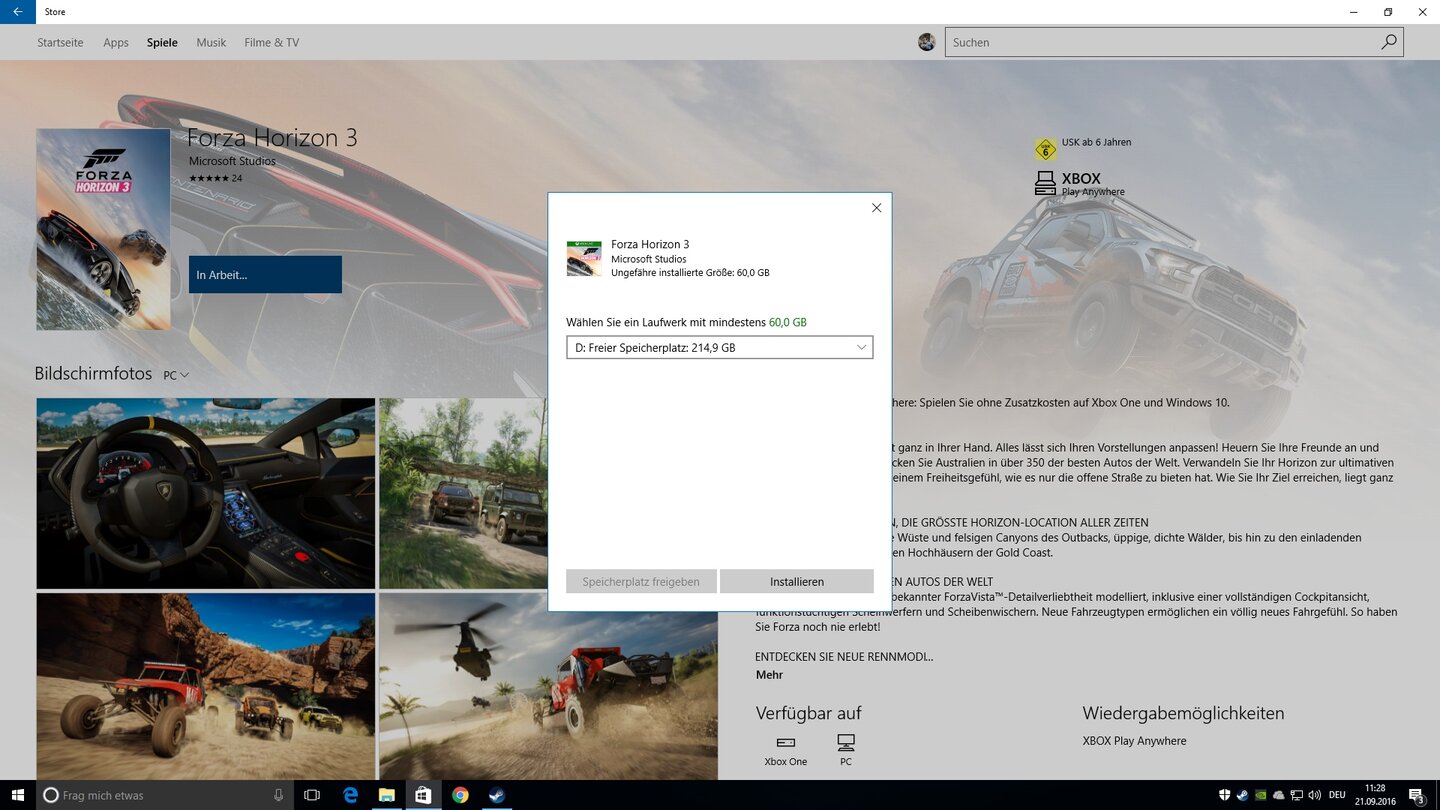Screen dimensions: 1440x810
Task: Click the search magnifier icon
Action: [1389, 42]
